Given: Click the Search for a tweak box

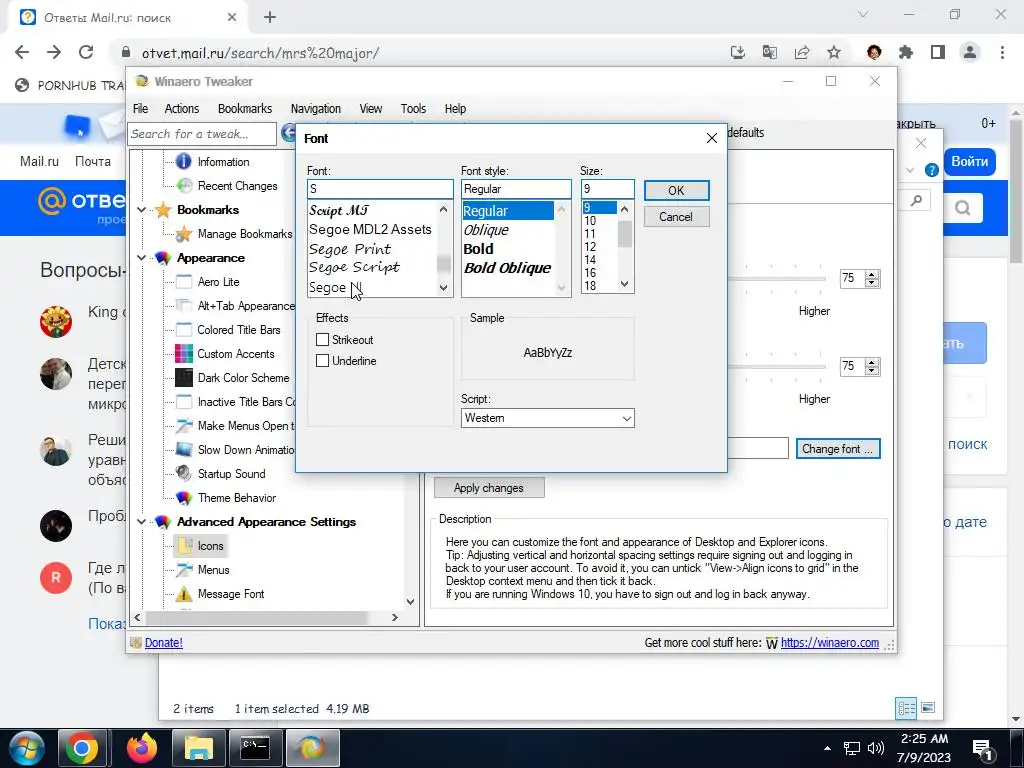Looking at the screenshot, I should click(202, 134).
